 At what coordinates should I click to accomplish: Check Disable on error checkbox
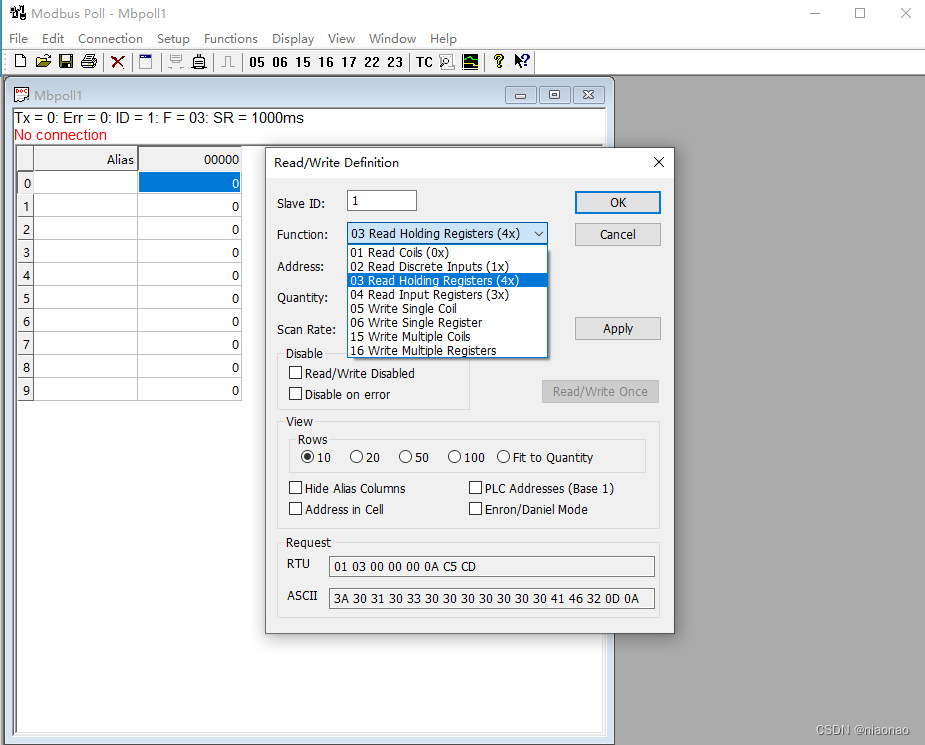[296, 393]
